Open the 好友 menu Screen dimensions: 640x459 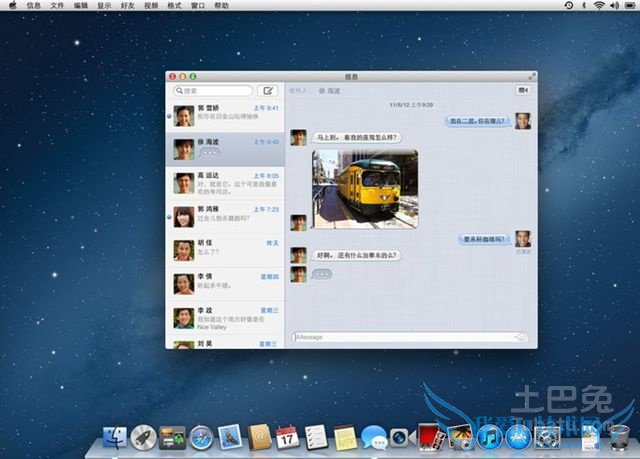click(127, 5)
